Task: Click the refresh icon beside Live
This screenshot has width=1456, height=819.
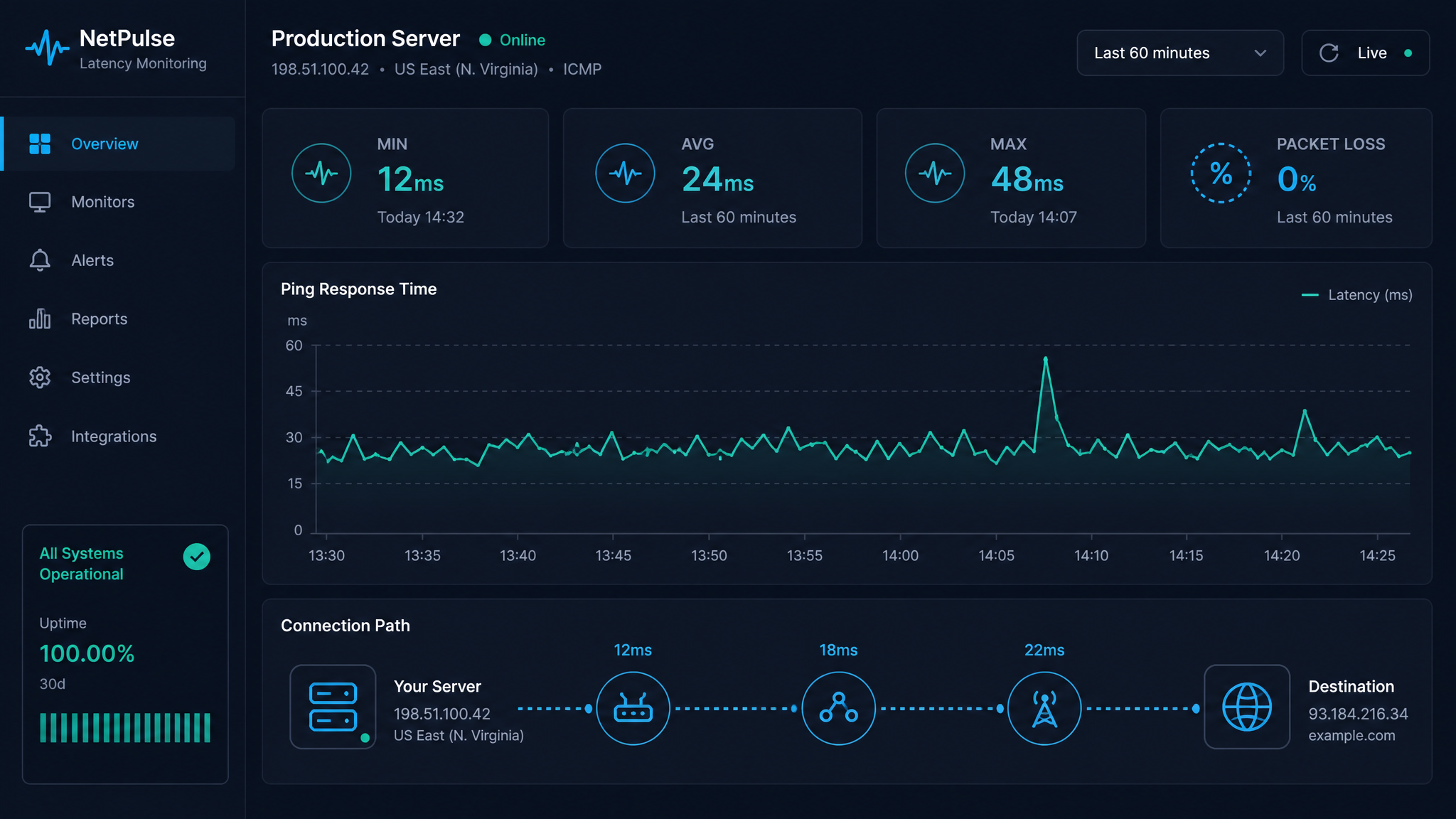Action: [x=1329, y=53]
